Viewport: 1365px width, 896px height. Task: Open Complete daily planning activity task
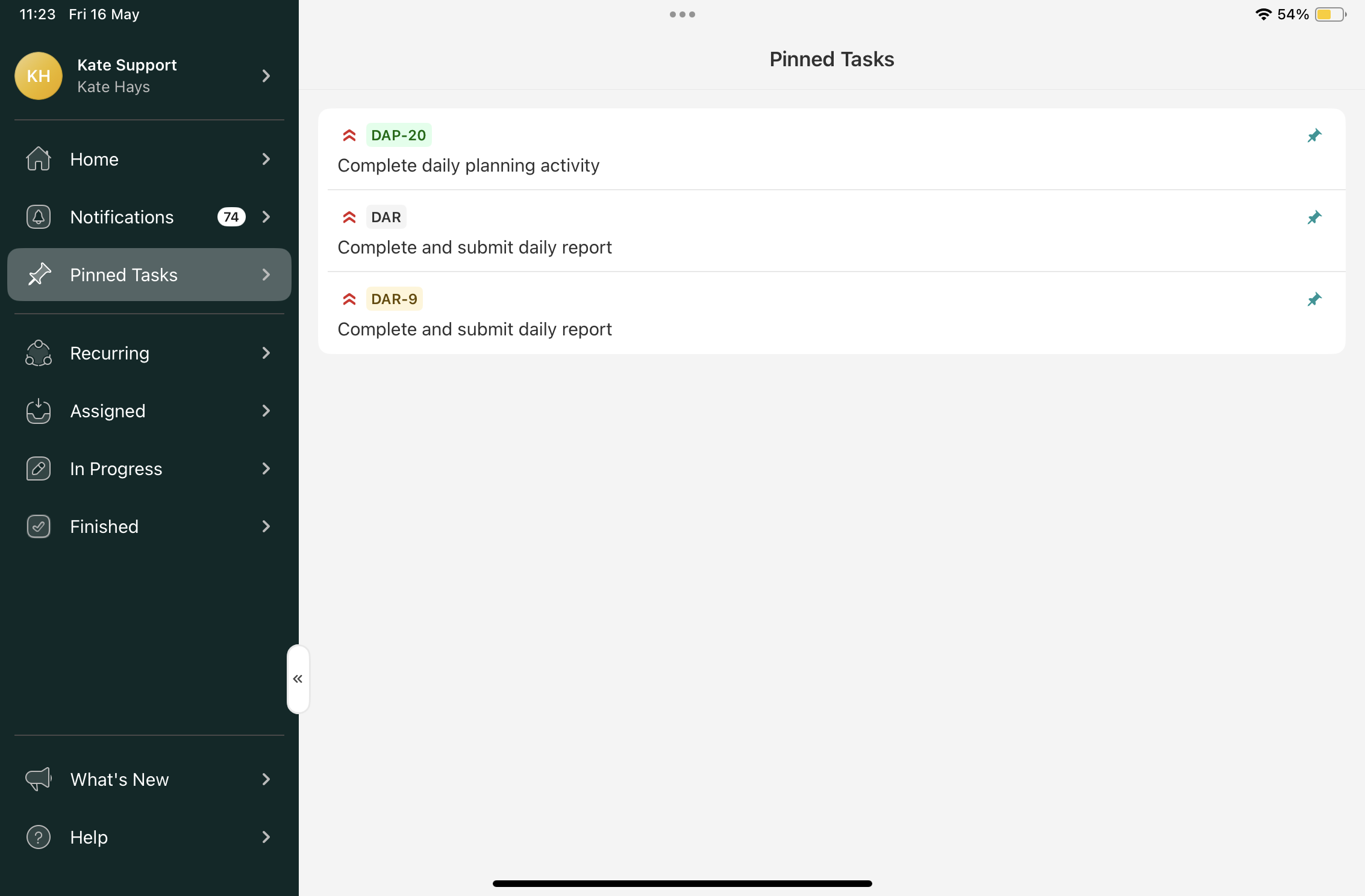[468, 166]
